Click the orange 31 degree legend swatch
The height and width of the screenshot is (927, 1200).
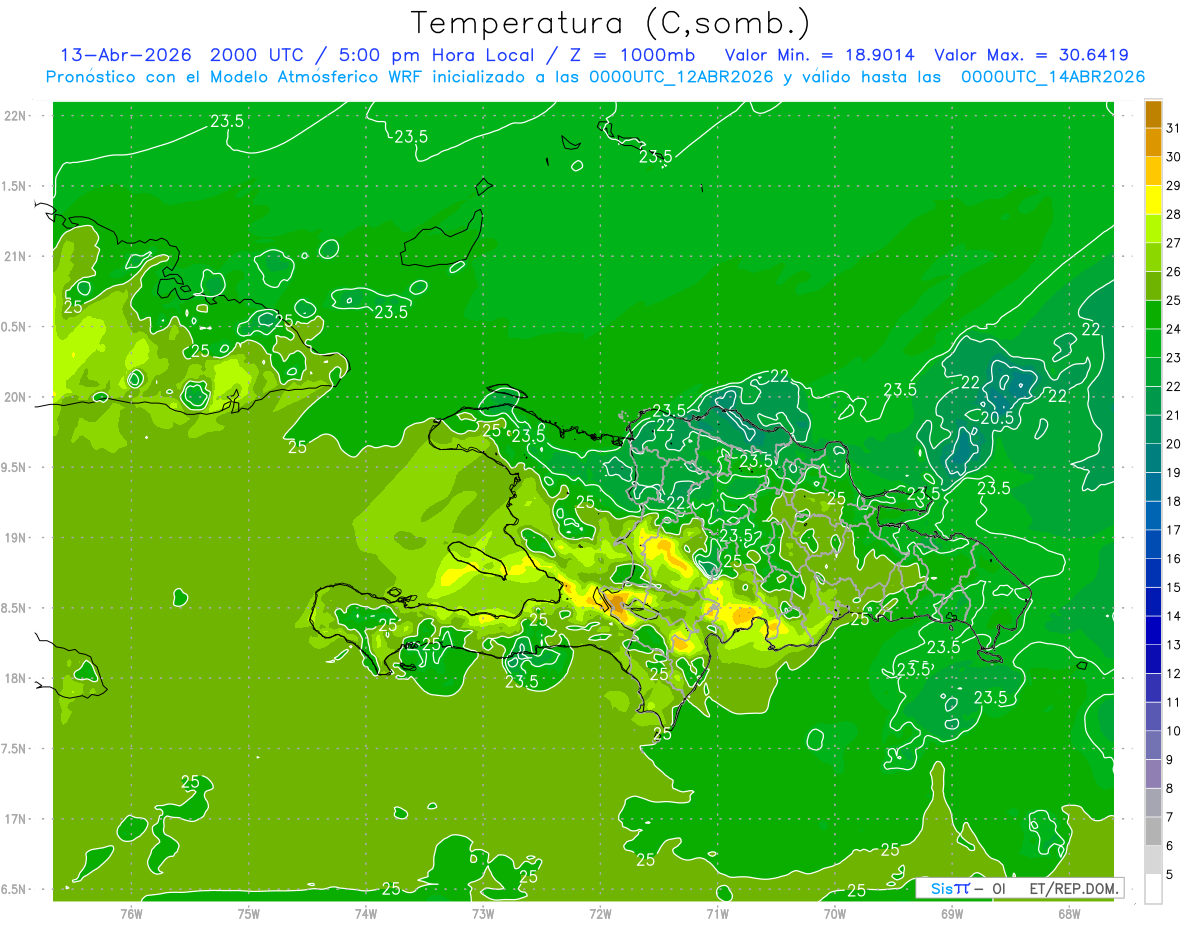1153,116
